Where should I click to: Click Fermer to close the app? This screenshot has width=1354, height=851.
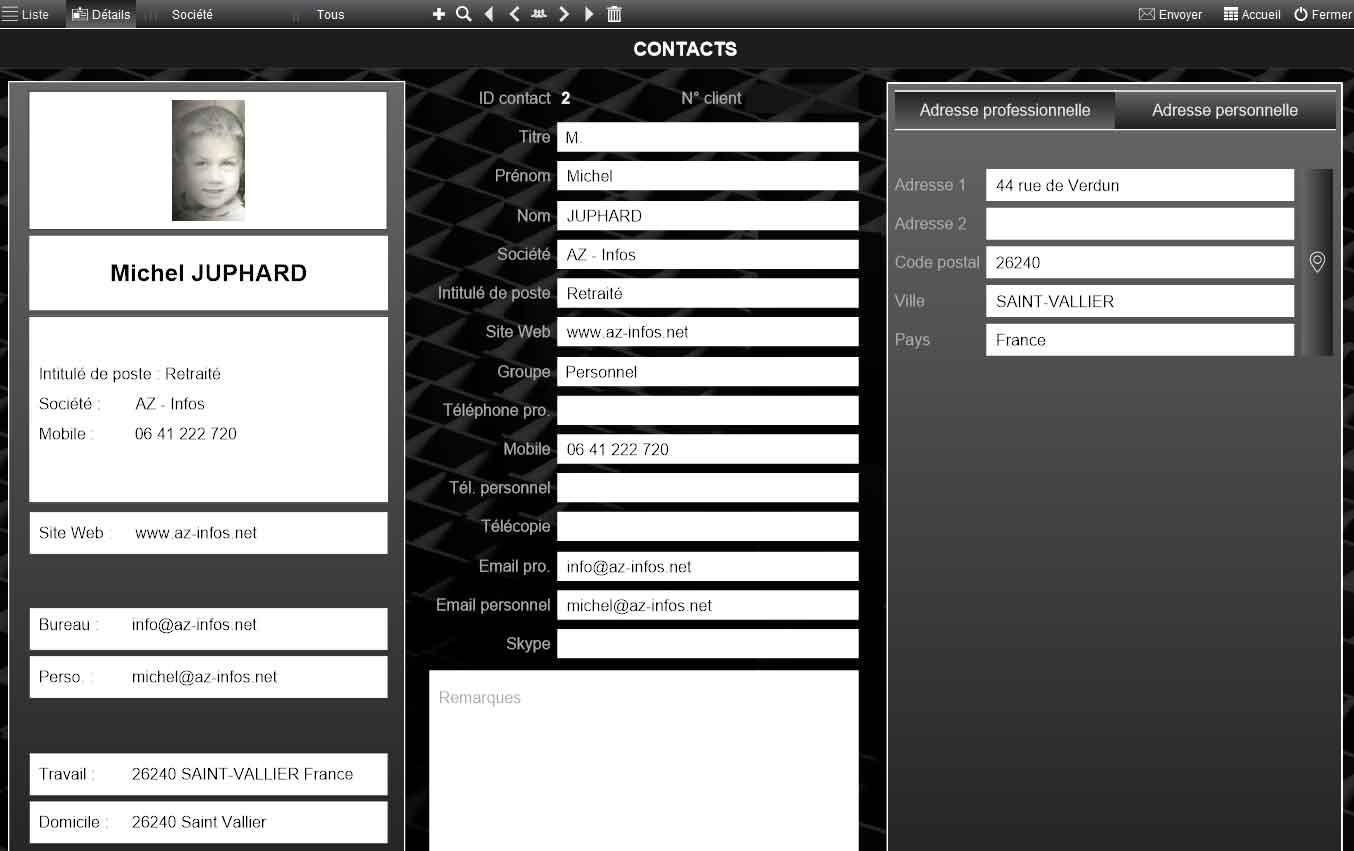(x=1322, y=14)
